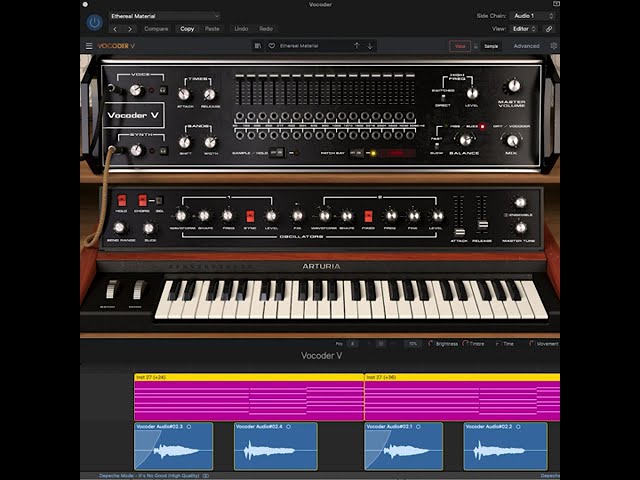Click the Glide knob

pos(149,228)
